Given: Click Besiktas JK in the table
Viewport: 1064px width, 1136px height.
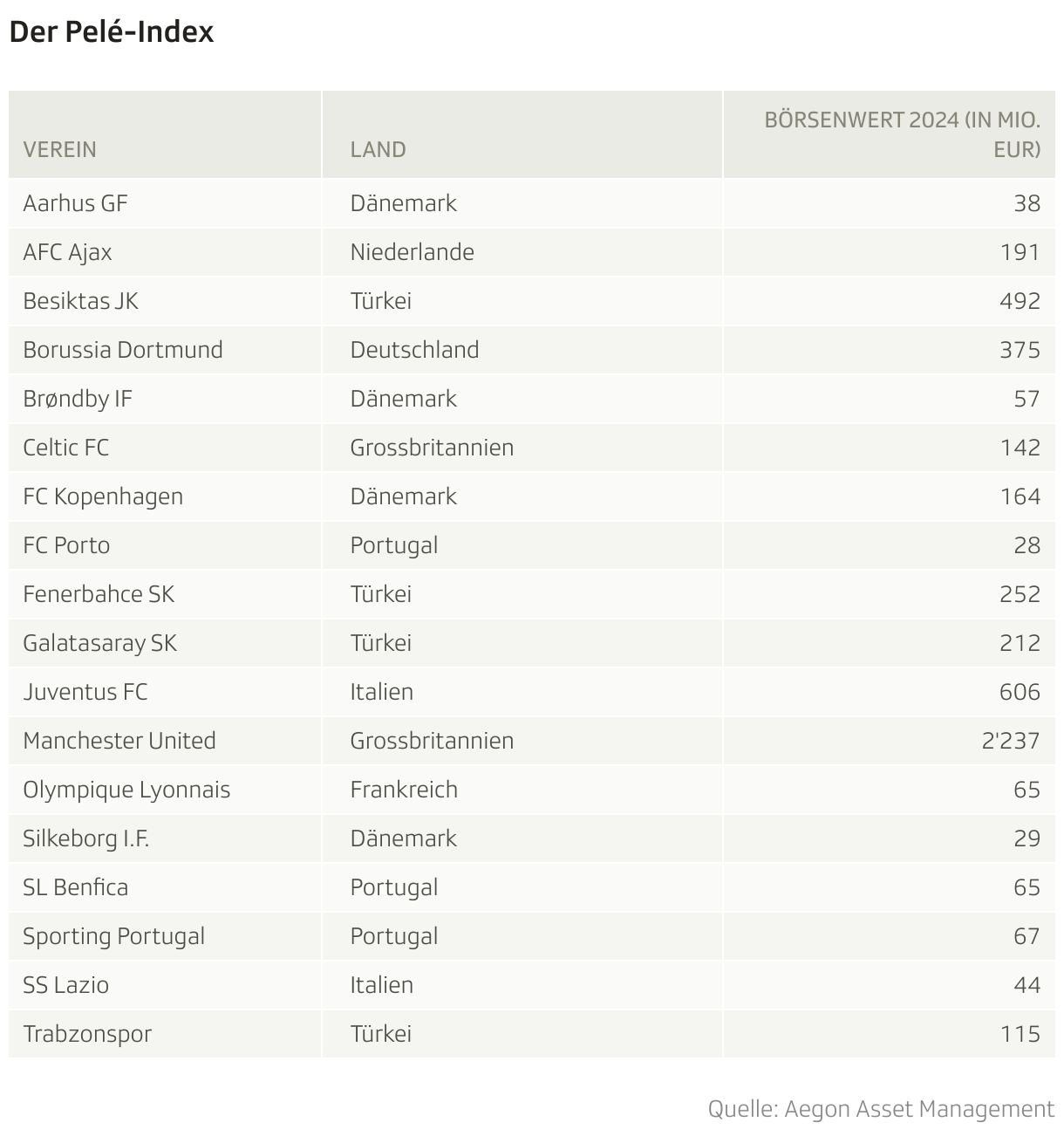Looking at the screenshot, I should 80,301.
